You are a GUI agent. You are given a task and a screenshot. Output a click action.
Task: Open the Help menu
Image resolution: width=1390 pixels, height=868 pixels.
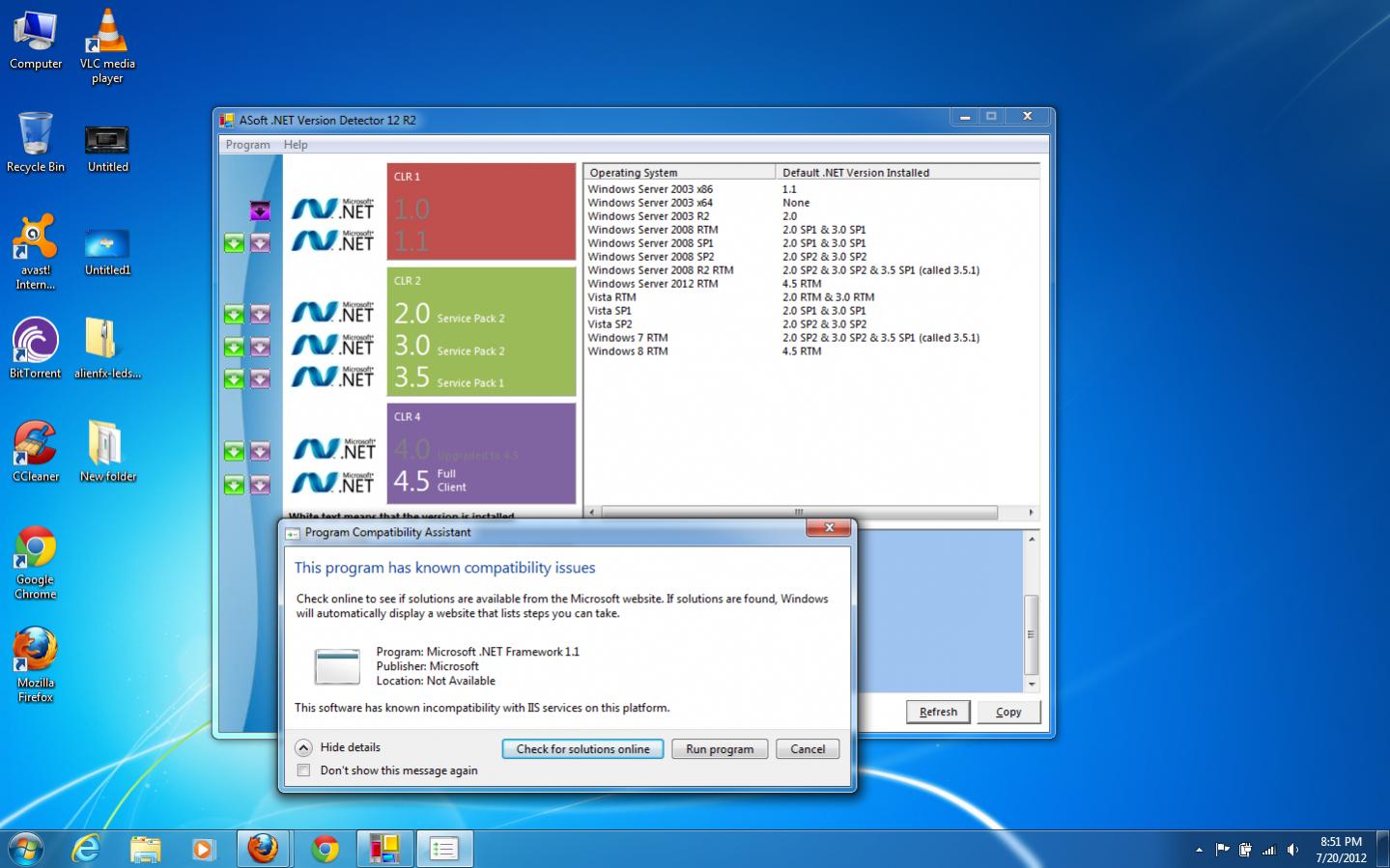pos(296,145)
